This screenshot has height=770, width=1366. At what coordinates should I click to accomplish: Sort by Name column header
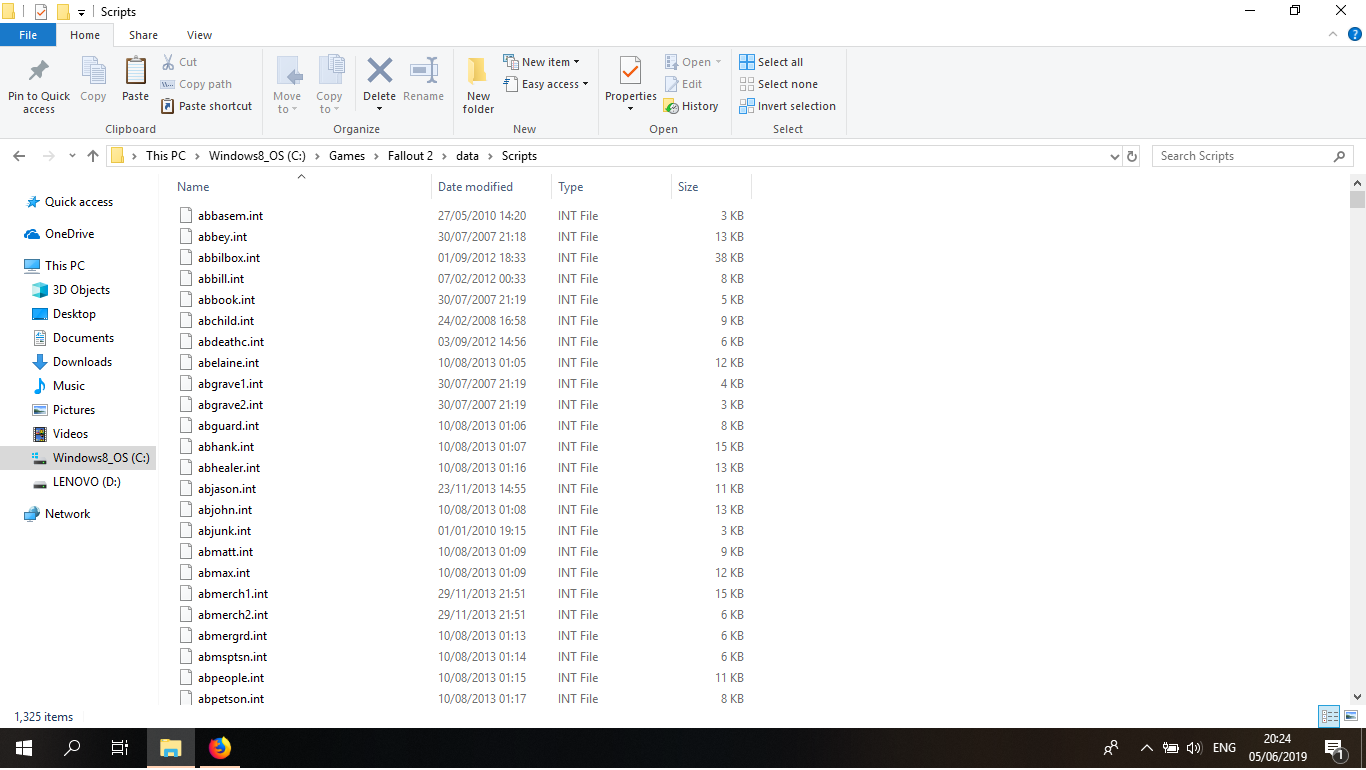pos(193,187)
